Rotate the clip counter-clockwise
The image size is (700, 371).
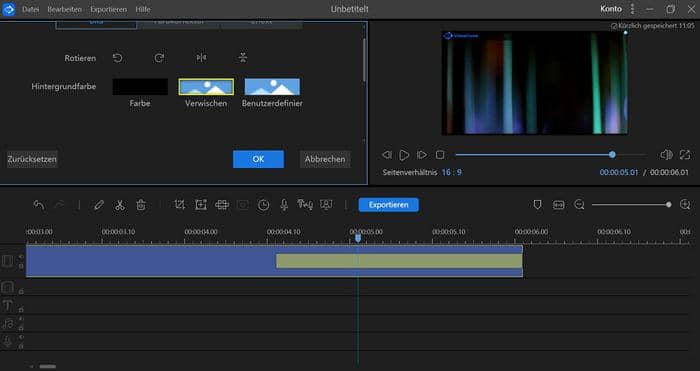[x=117, y=58]
